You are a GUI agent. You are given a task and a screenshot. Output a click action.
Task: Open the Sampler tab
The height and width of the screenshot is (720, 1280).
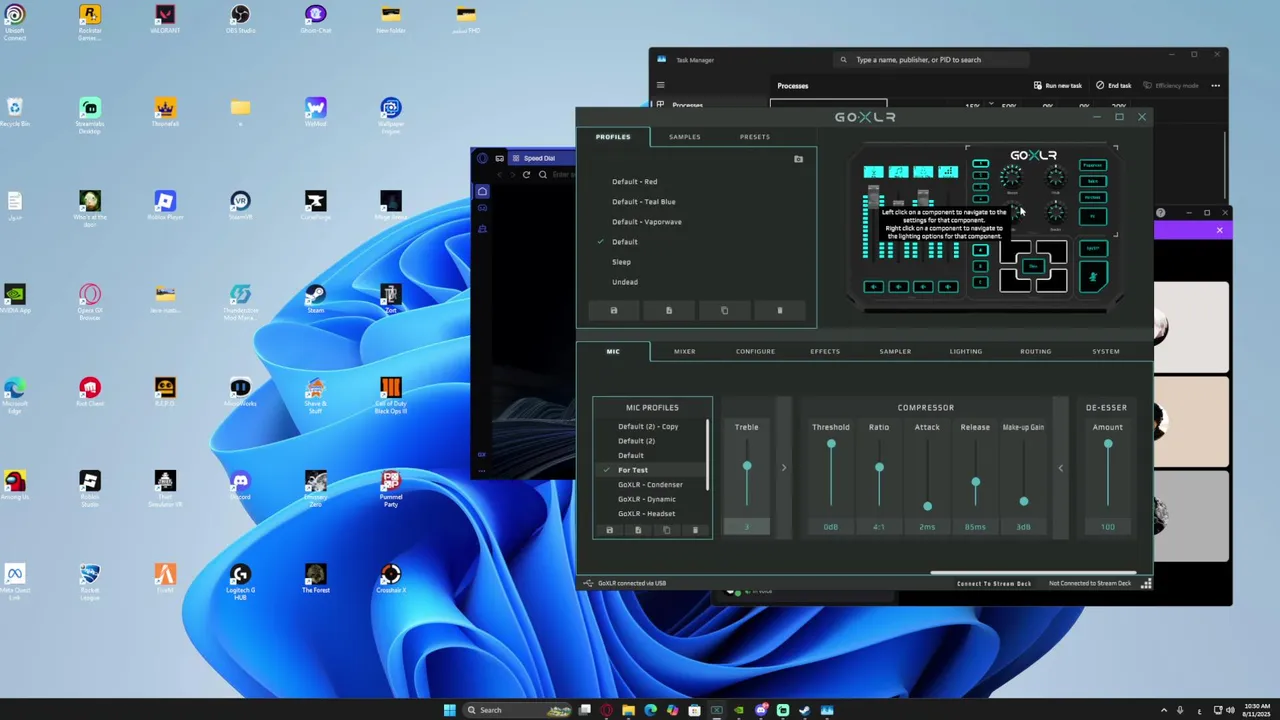pos(895,351)
